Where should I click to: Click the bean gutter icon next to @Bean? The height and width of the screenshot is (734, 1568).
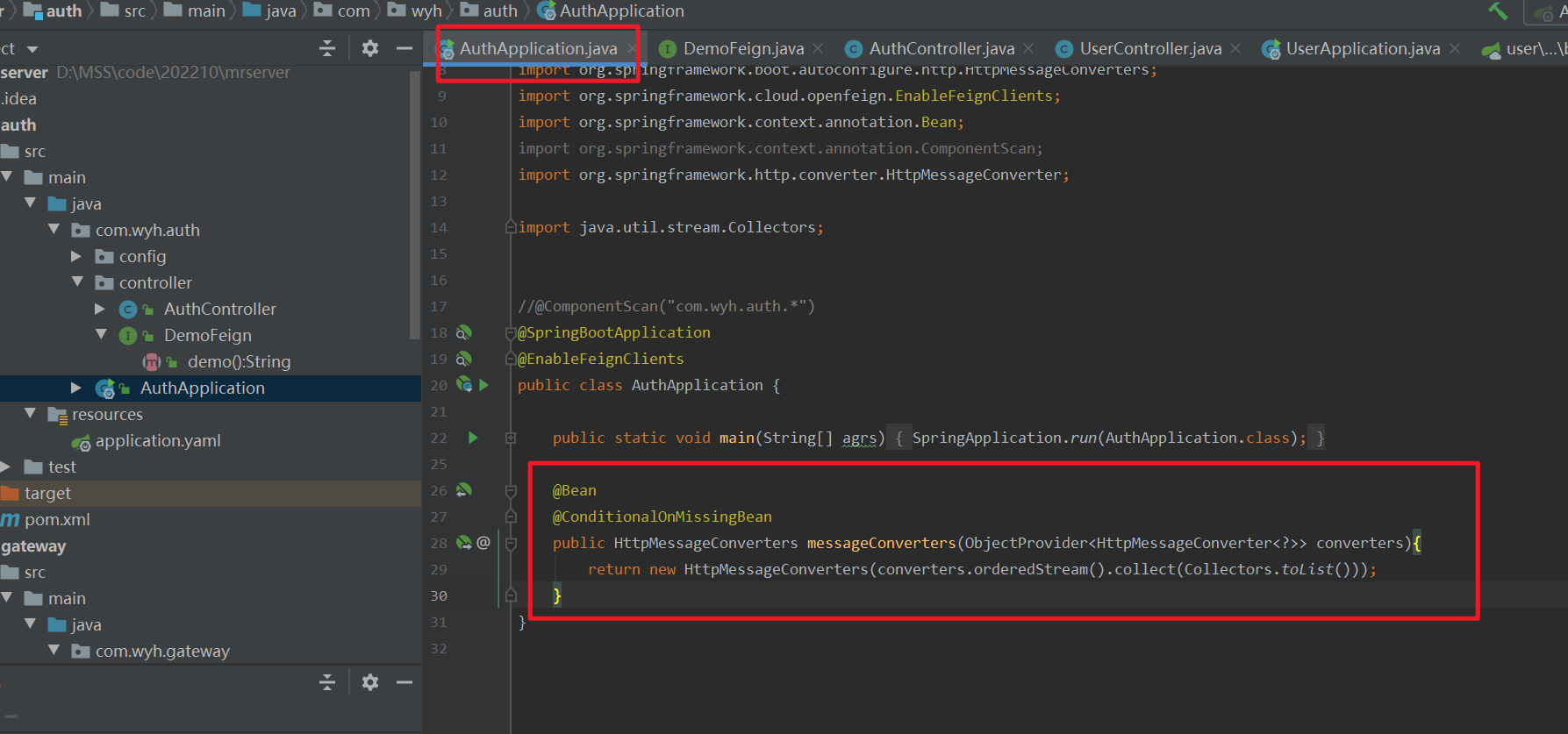pos(463,490)
